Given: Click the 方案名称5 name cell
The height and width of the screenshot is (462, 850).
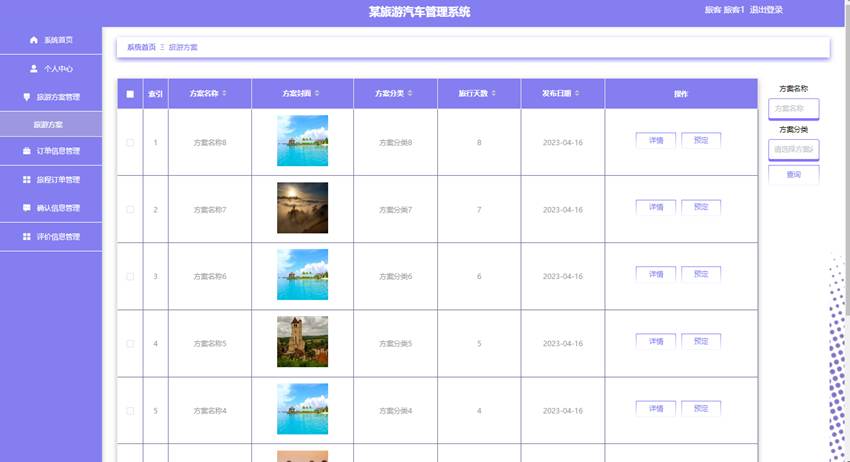Looking at the screenshot, I should click(210, 344).
